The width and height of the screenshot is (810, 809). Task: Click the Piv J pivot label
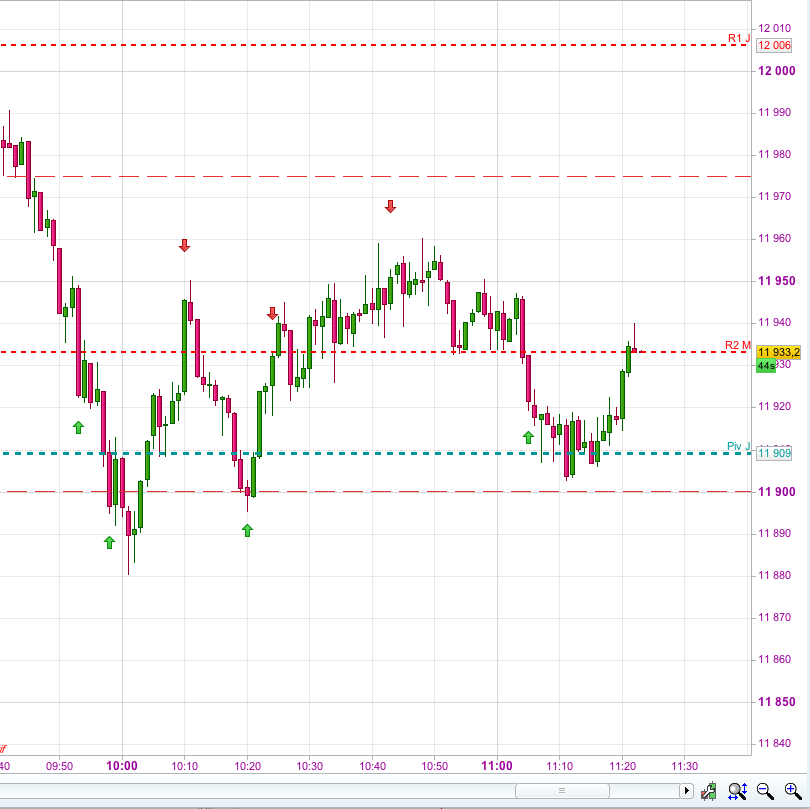tap(738, 446)
